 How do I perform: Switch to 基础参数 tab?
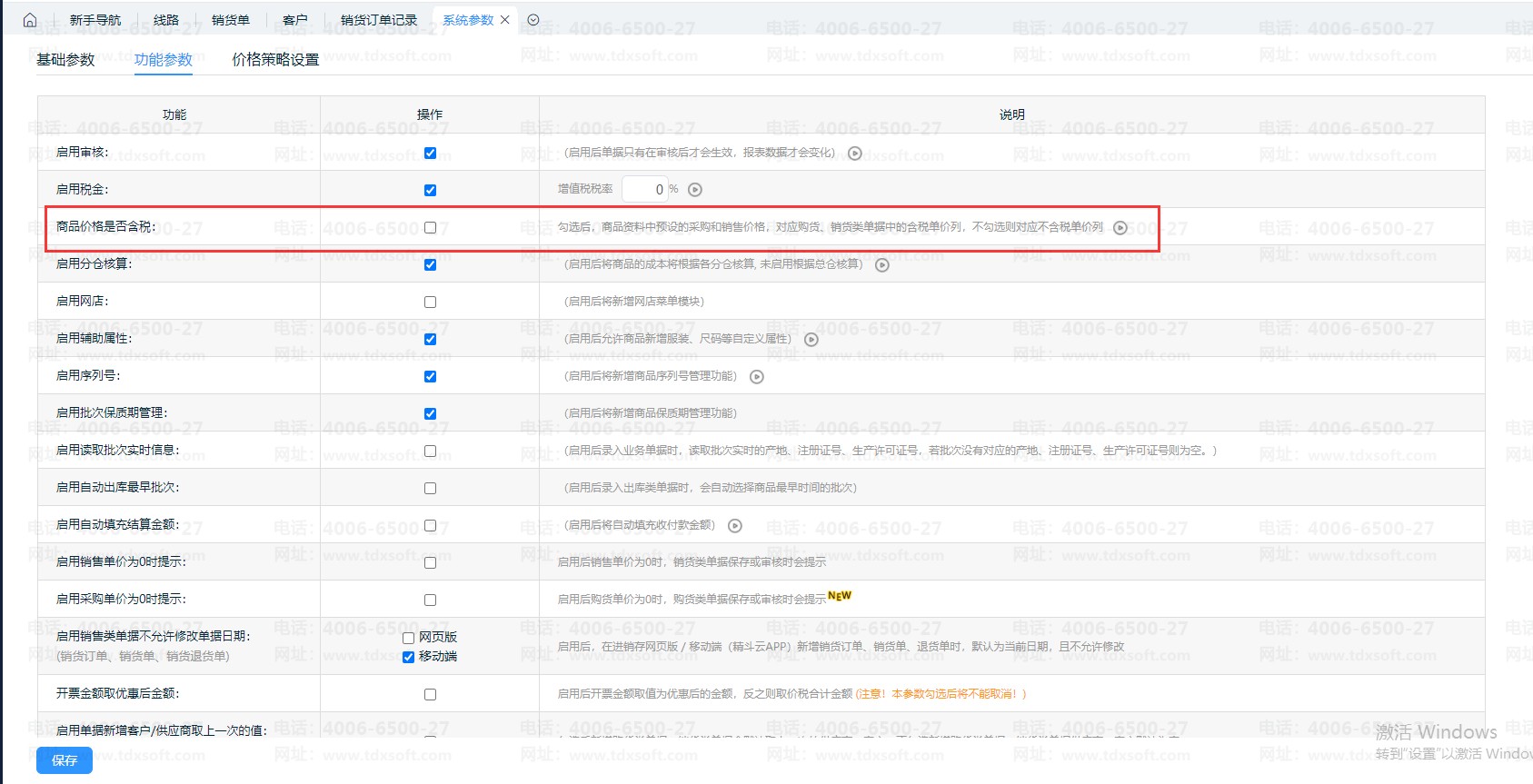coord(65,60)
